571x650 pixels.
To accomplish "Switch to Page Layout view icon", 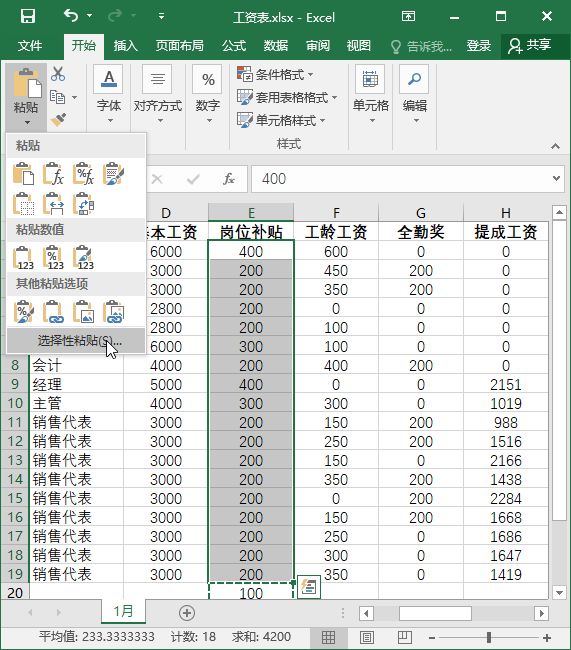I will point(367,637).
